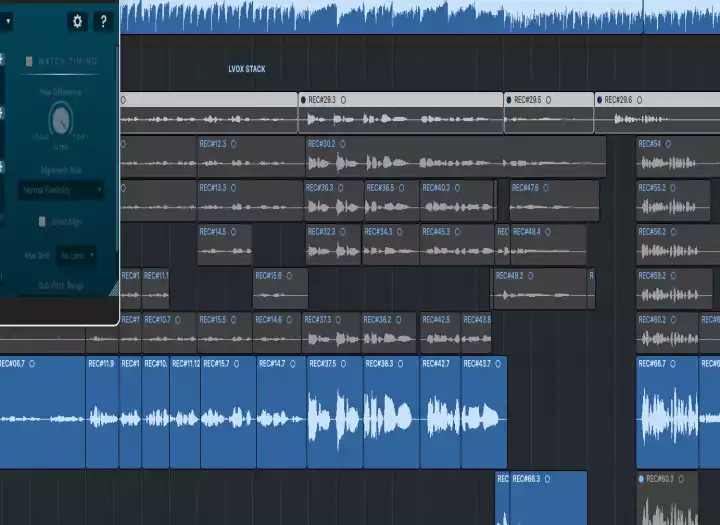Click the plugin panel resize corner grip

114,289
